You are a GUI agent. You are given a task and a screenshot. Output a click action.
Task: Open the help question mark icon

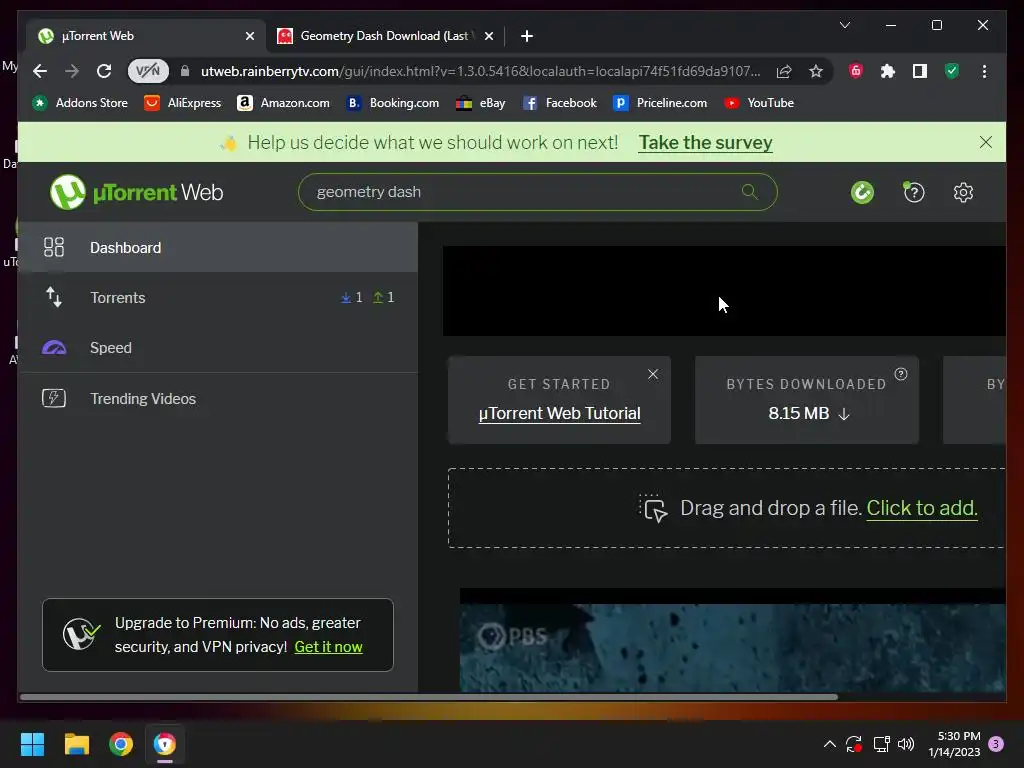point(913,192)
